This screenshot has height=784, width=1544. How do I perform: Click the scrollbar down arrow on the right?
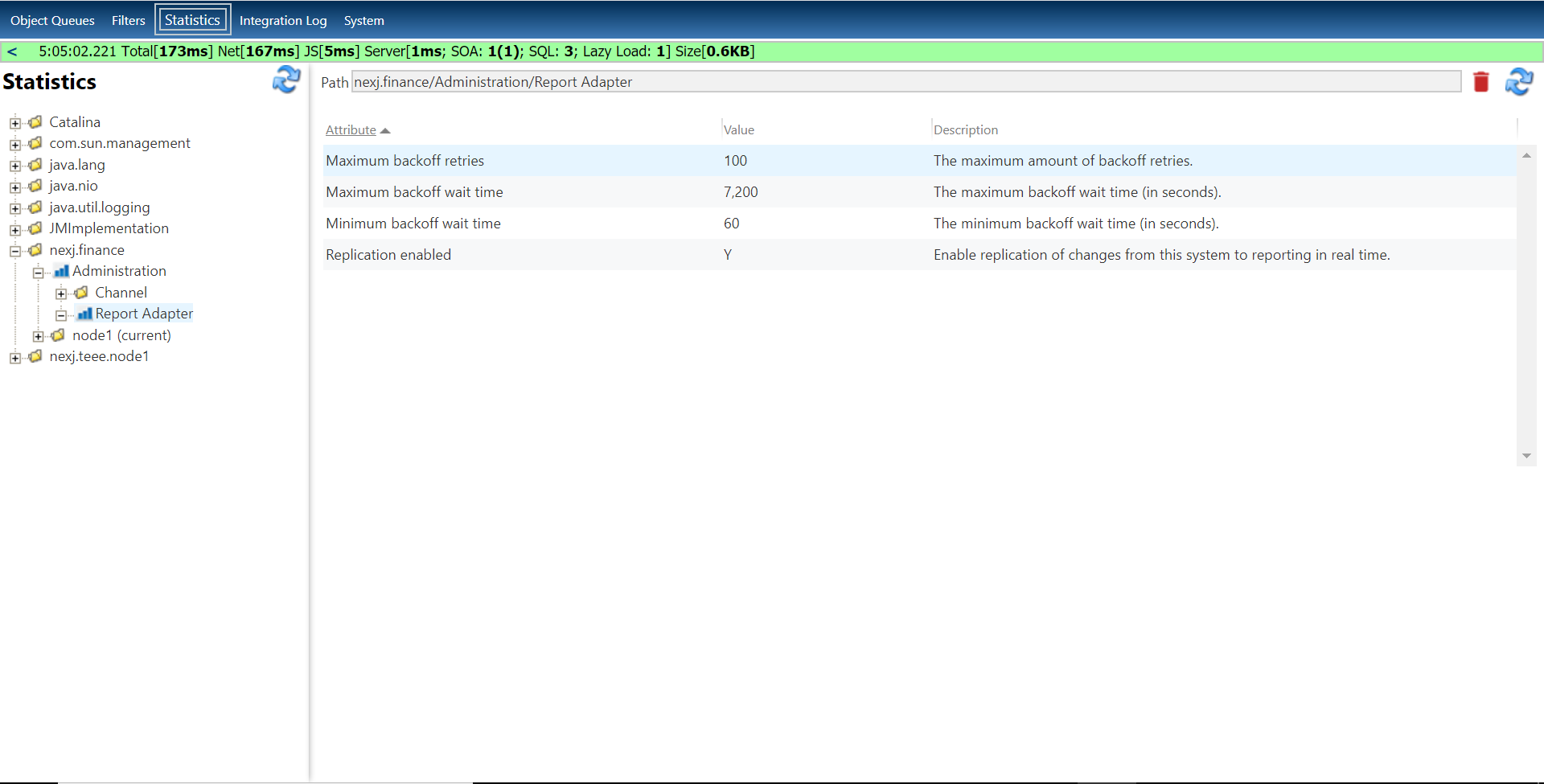click(1526, 456)
